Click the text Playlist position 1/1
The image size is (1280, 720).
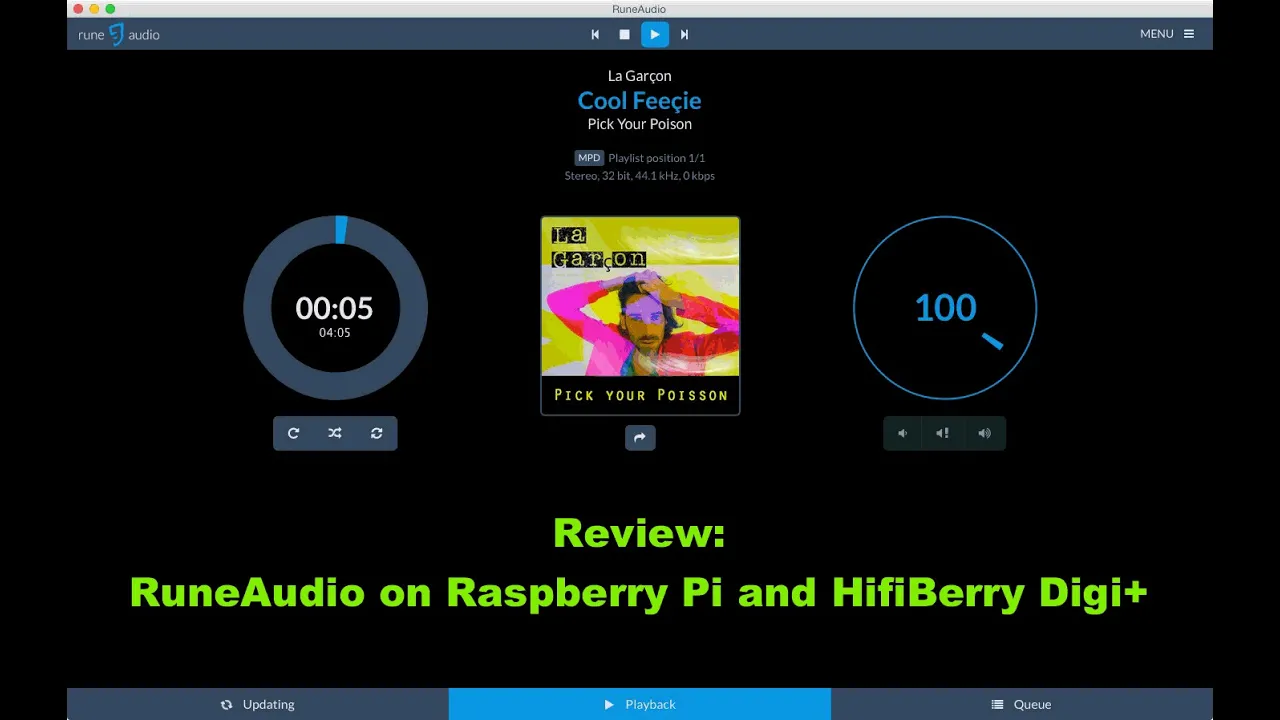657,158
